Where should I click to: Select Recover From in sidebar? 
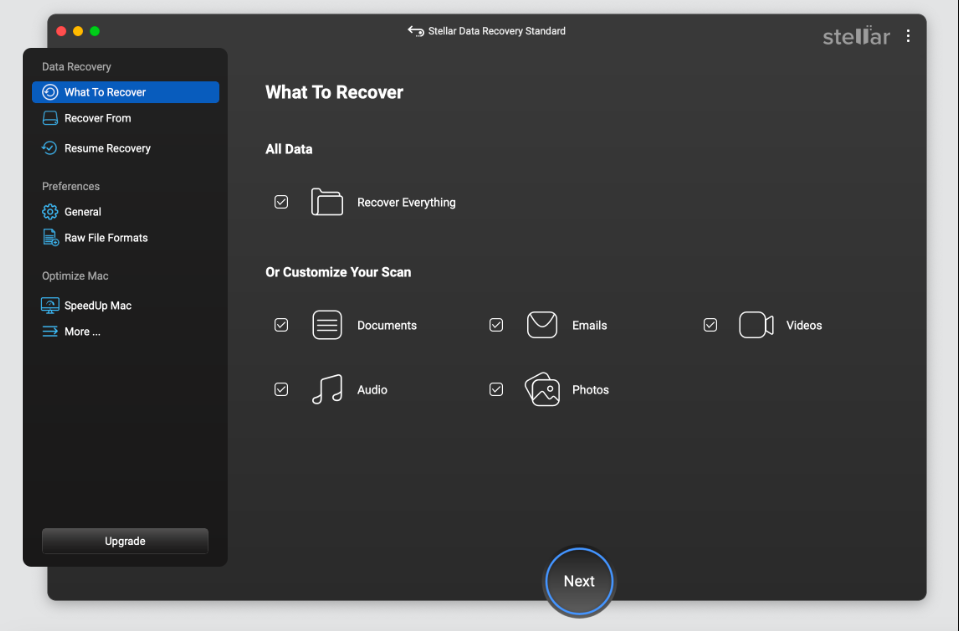[x=97, y=118]
